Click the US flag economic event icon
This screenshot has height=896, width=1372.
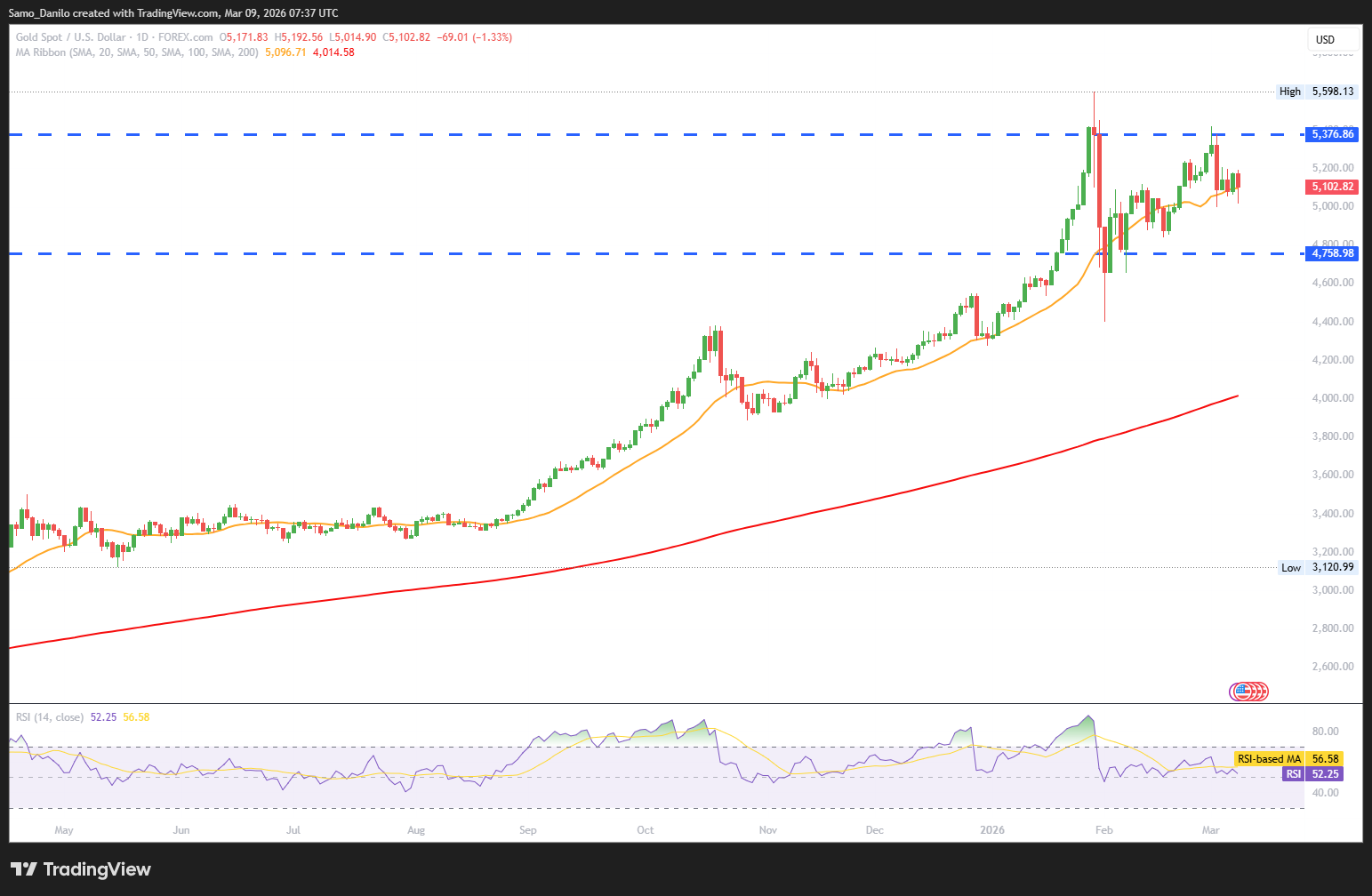pos(1240,691)
